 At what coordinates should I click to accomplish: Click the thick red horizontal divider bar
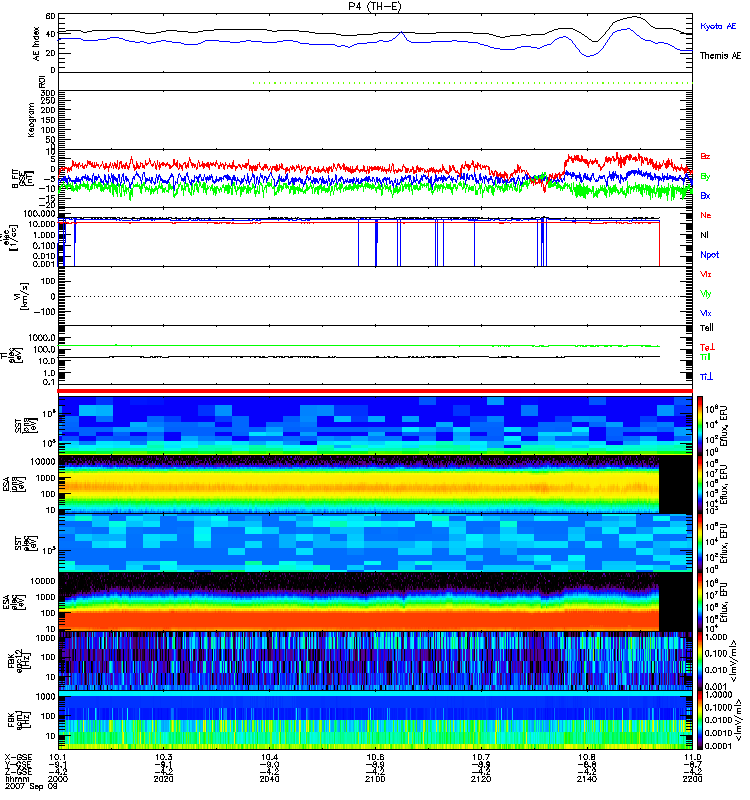click(375, 391)
